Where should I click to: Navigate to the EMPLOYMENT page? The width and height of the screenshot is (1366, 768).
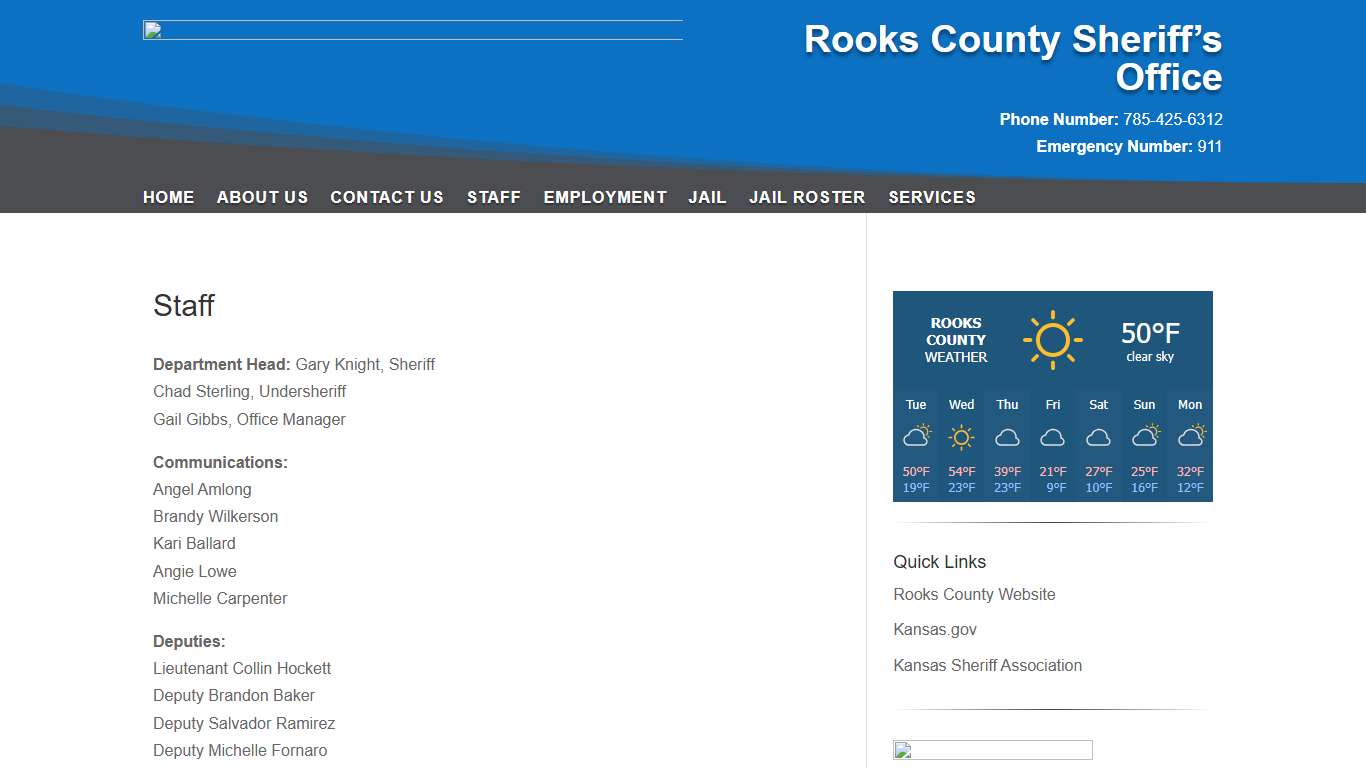605,197
